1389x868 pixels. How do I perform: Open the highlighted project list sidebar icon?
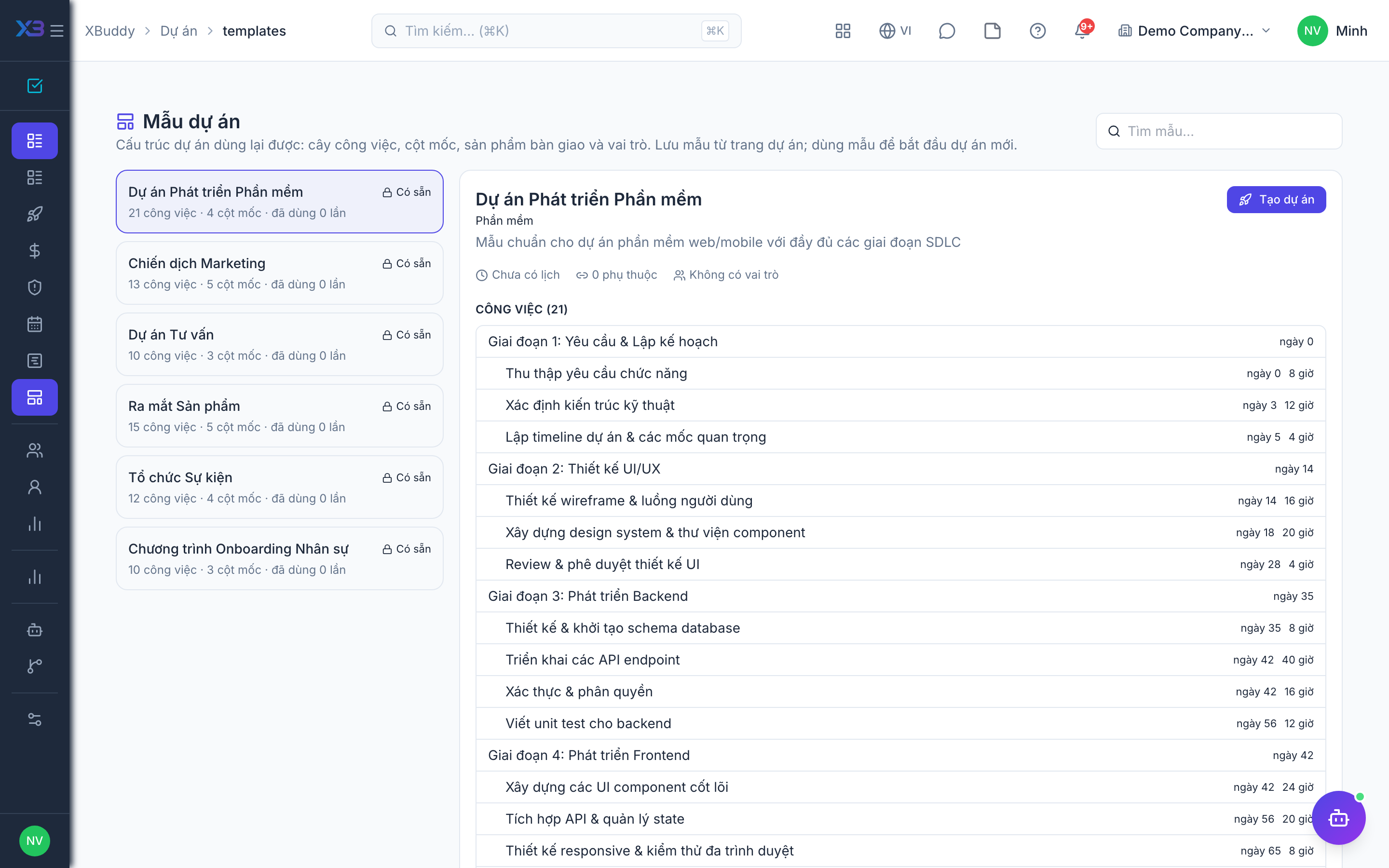pos(34,141)
